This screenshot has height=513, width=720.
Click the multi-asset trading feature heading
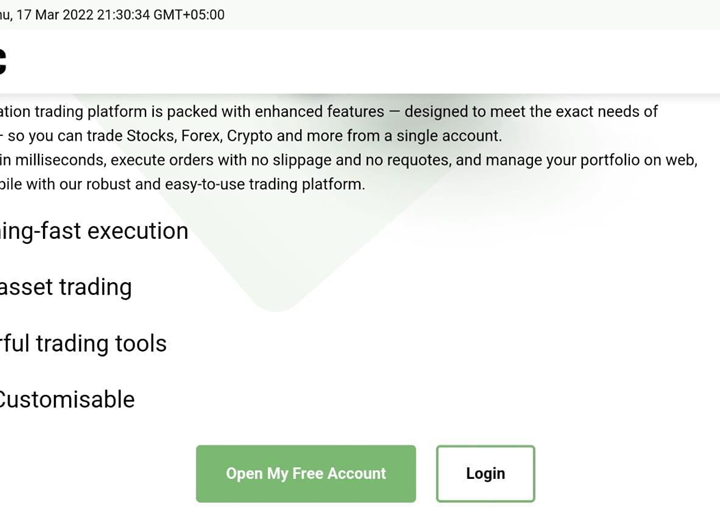tap(66, 287)
